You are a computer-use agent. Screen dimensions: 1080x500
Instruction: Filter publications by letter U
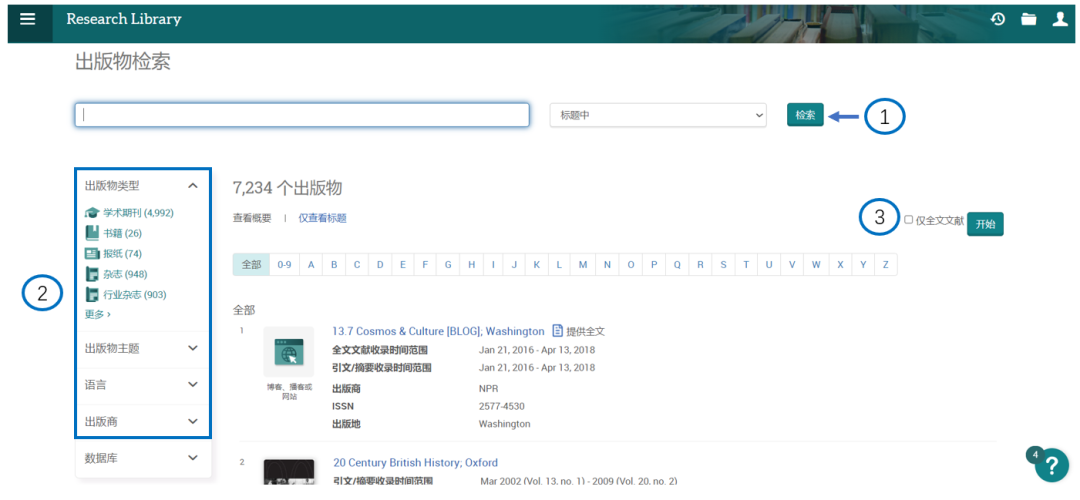[769, 264]
